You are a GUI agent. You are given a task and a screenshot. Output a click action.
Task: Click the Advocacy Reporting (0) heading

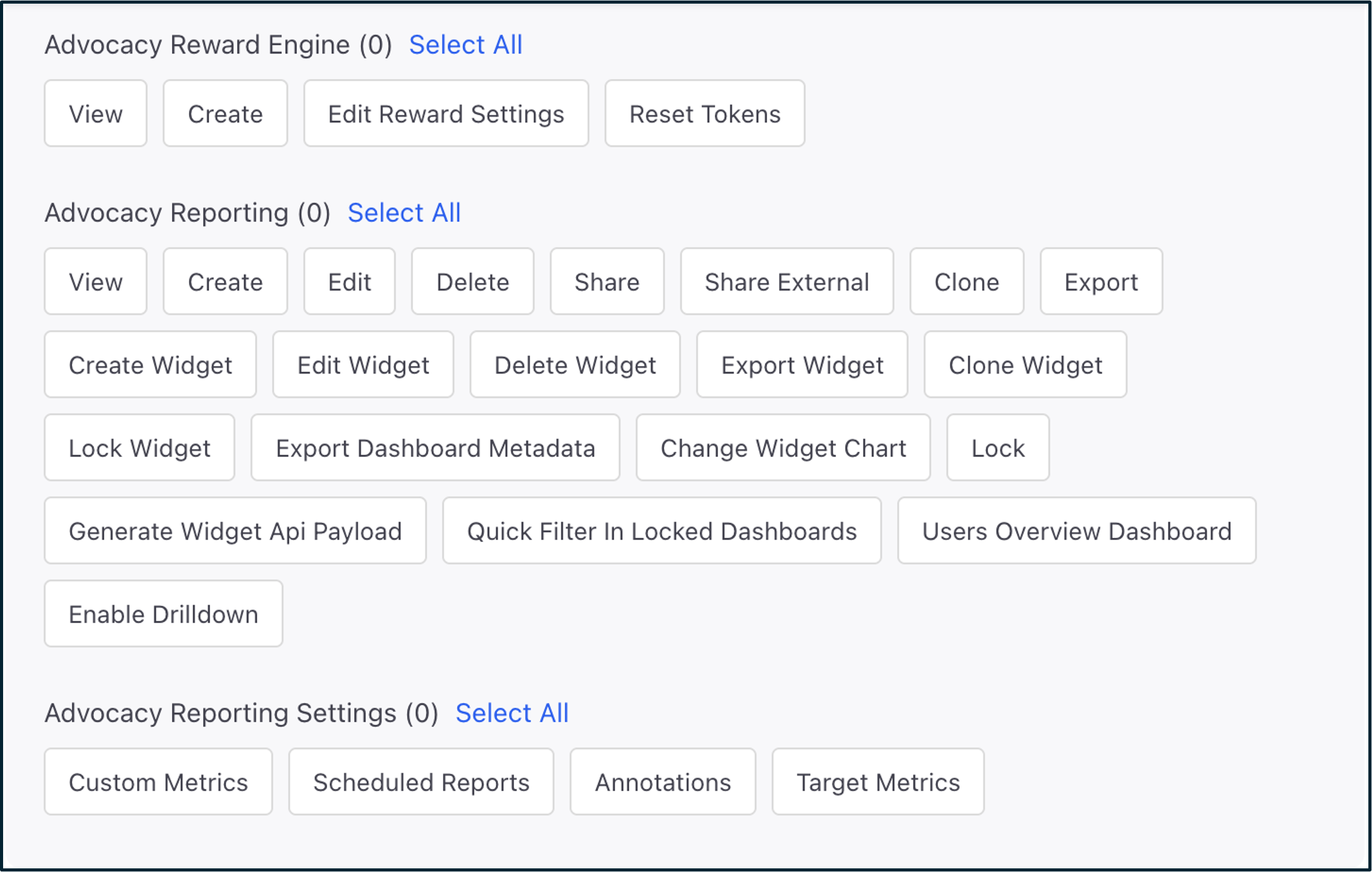(187, 213)
